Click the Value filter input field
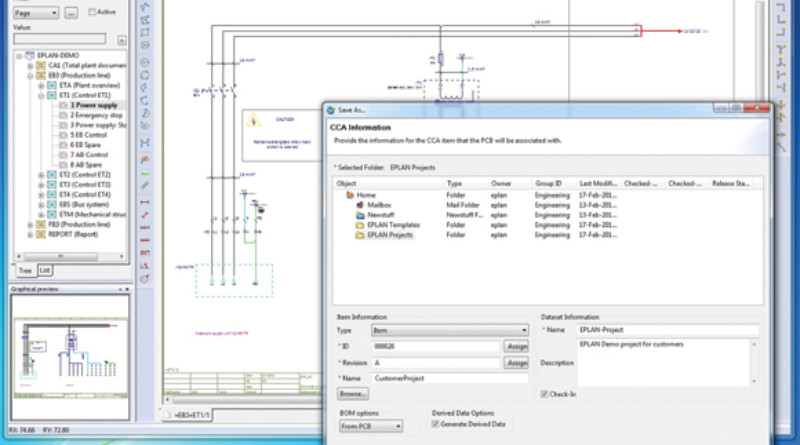This screenshot has width=800, height=445. click(x=60, y=39)
